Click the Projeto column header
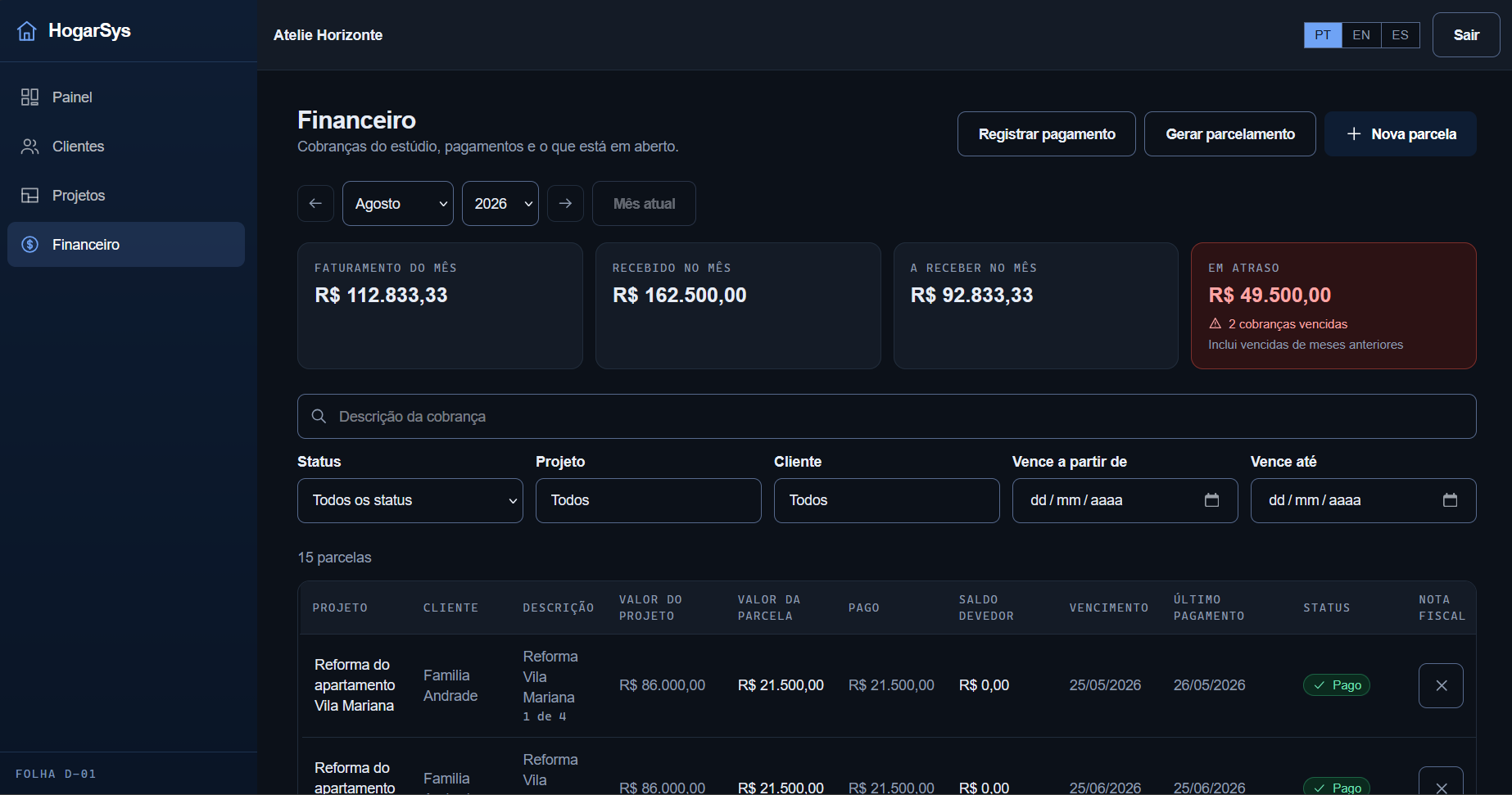 [x=340, y=608]
